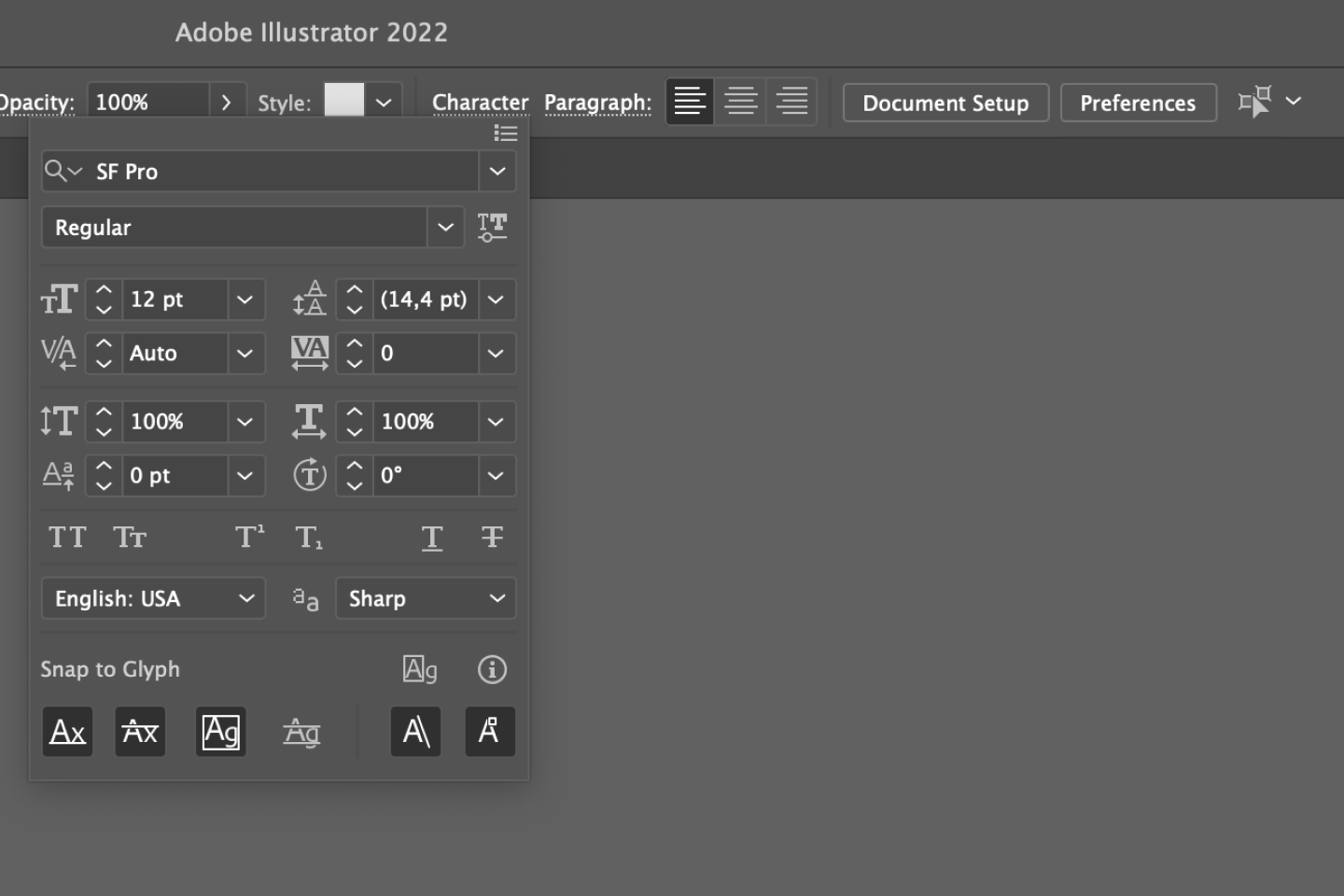The width and height of the screenshot is (1344, 896).
Task: Toggle All Caps formatting
Action: point(67,537)
